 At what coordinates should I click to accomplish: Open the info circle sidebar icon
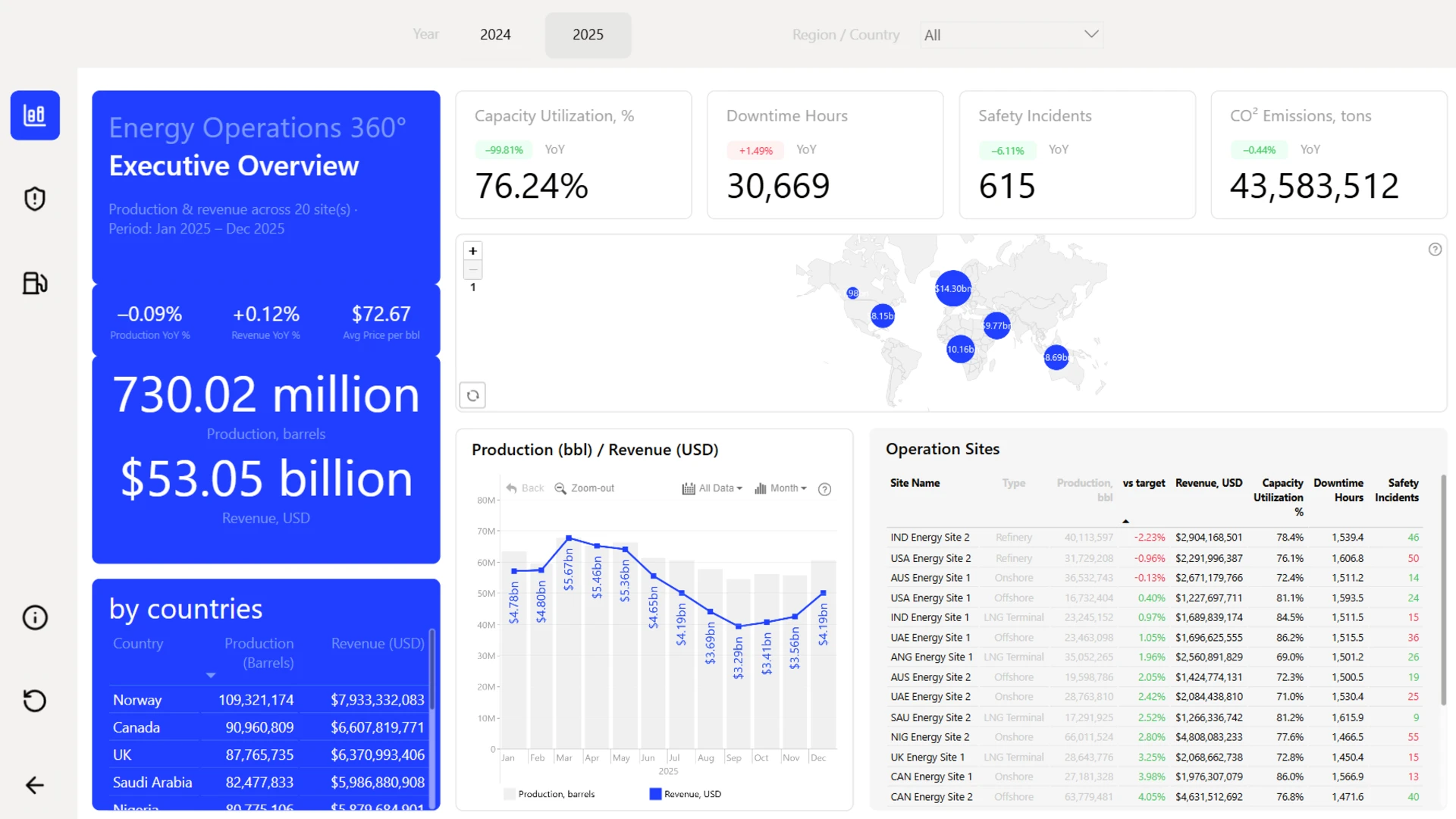[x=35, y=617]
